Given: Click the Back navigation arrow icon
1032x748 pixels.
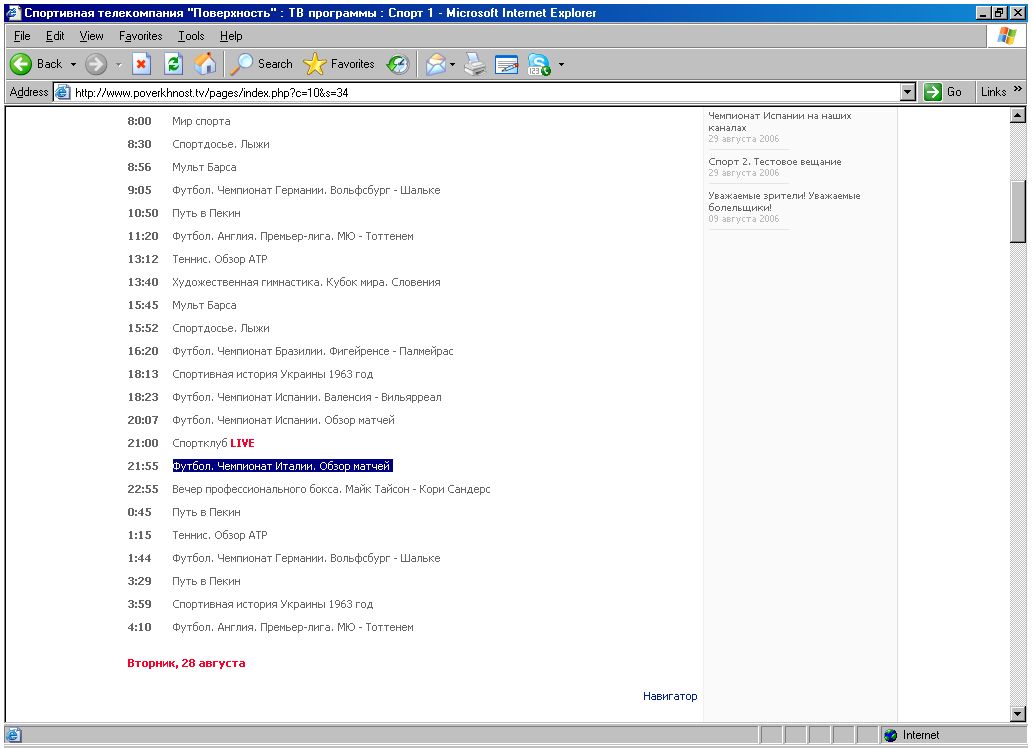Looking at the screenshot, I should 22,64.
